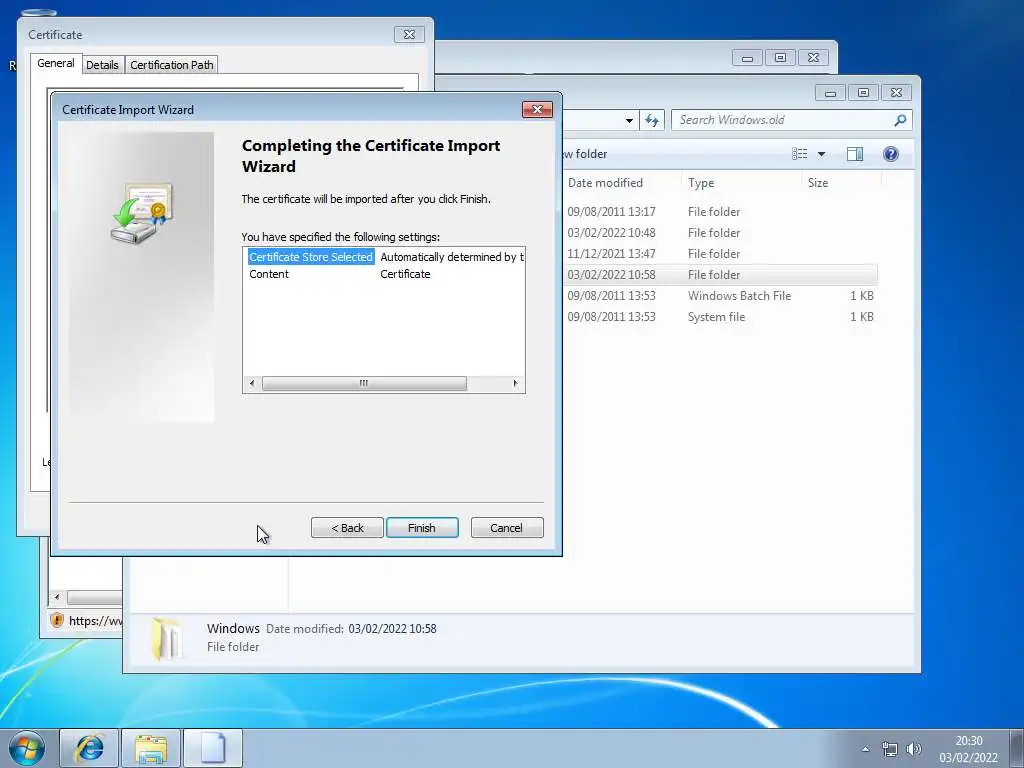
Task: Close the Windows.old Explorer window
Action: click(x=897, y=93)
